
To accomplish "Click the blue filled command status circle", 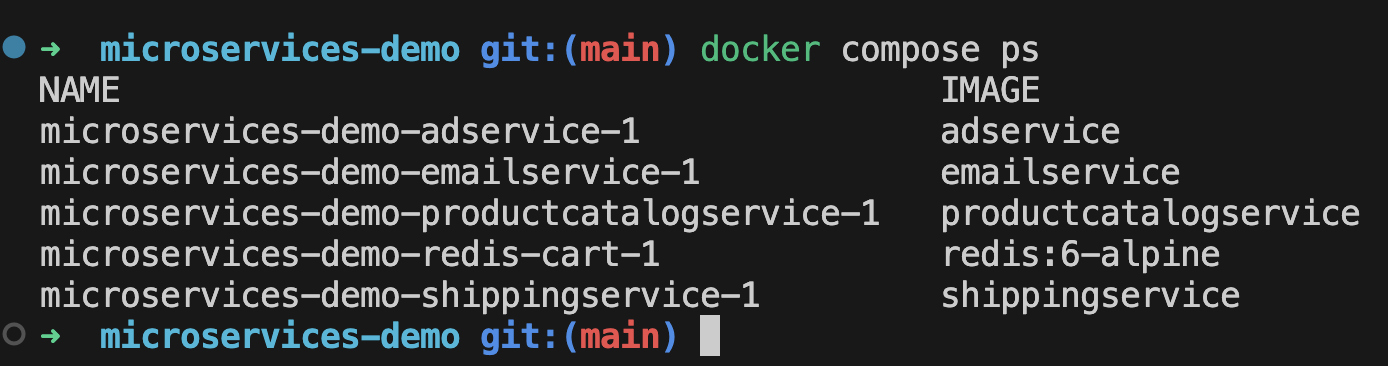I will click(14, 48).
